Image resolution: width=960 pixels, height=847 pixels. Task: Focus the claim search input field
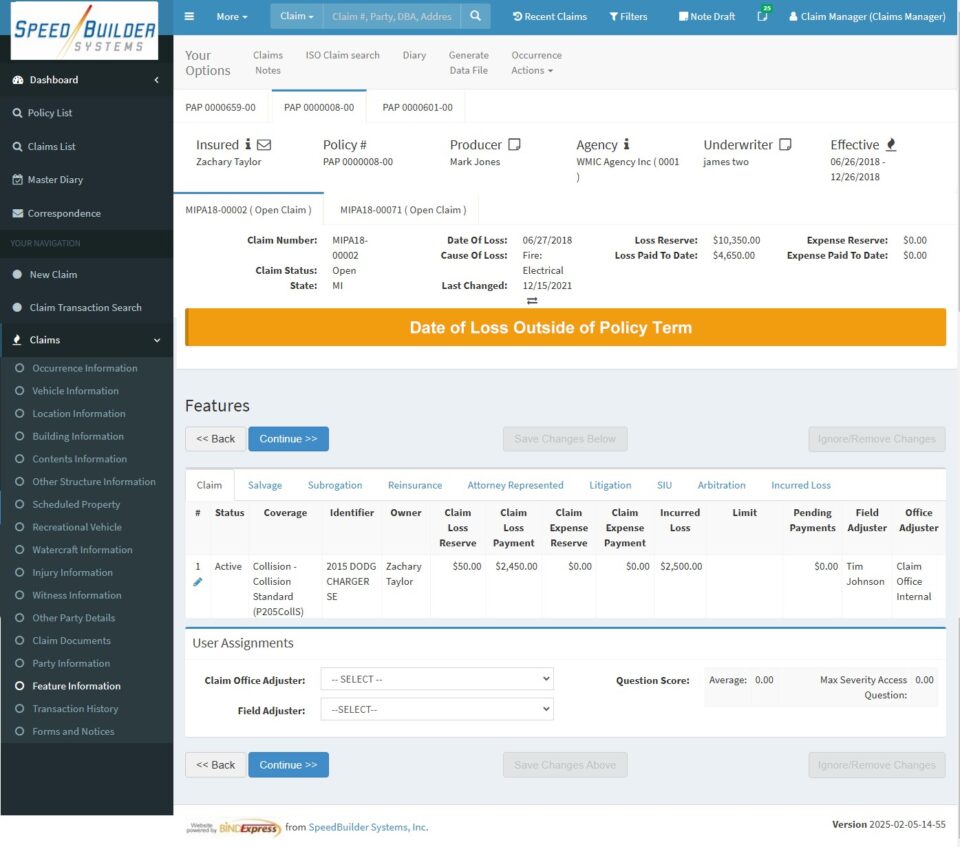pos(391,17)
